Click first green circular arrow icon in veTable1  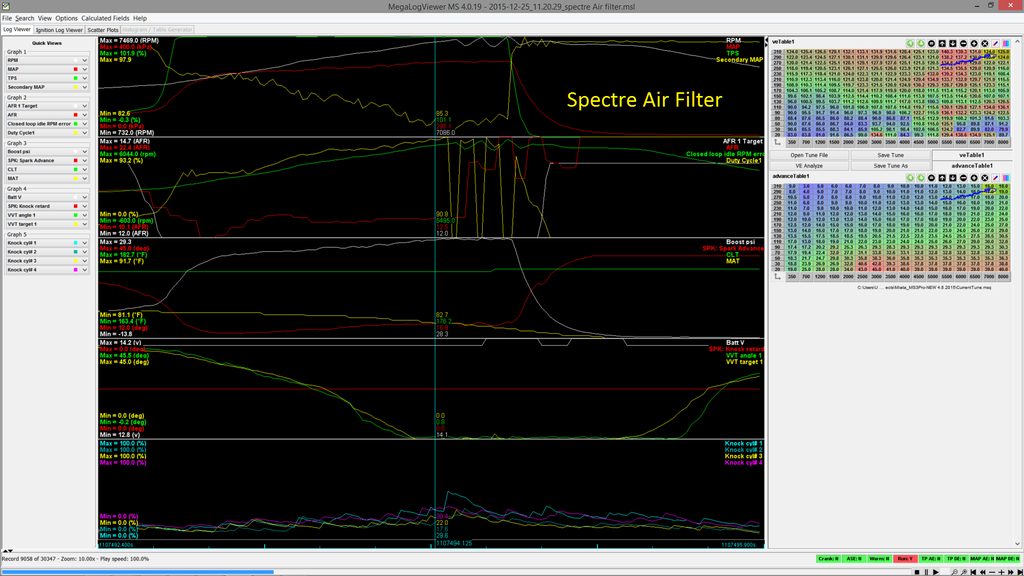pos(910,43)
